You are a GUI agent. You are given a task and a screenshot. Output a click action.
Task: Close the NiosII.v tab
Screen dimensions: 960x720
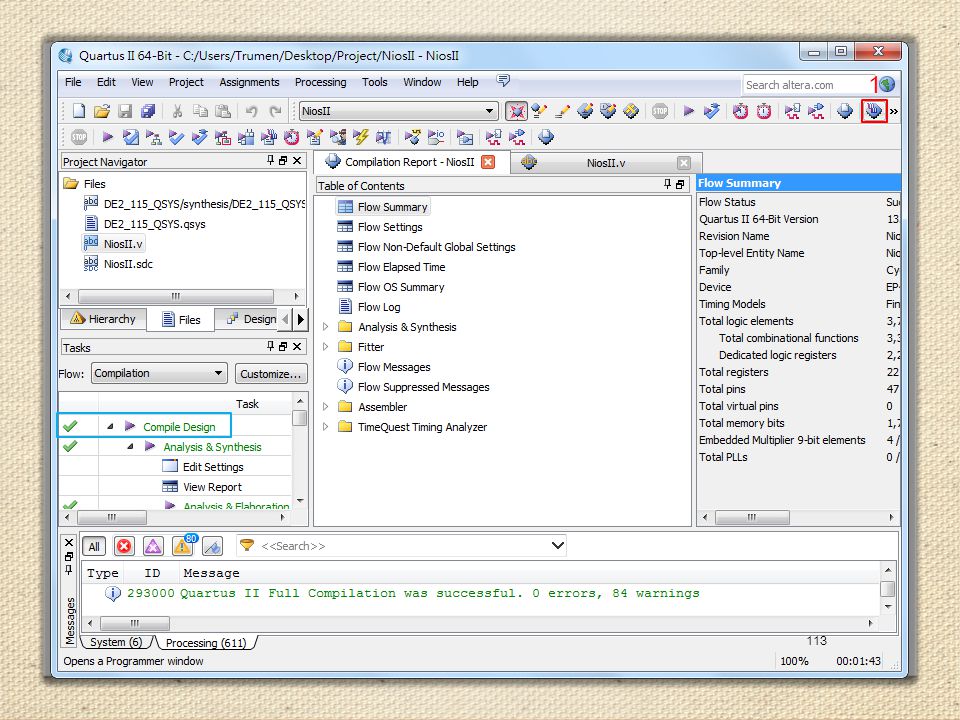coord(684,163)
